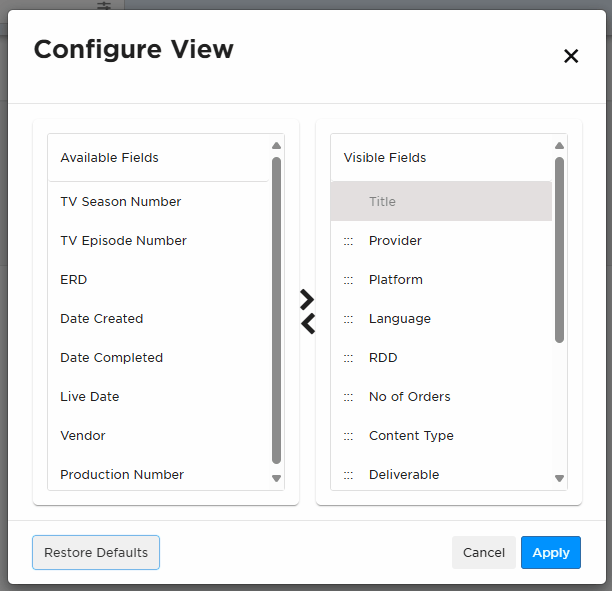Click the left chevron to remove field
The image size is (612, 591).
coord(308,324)
